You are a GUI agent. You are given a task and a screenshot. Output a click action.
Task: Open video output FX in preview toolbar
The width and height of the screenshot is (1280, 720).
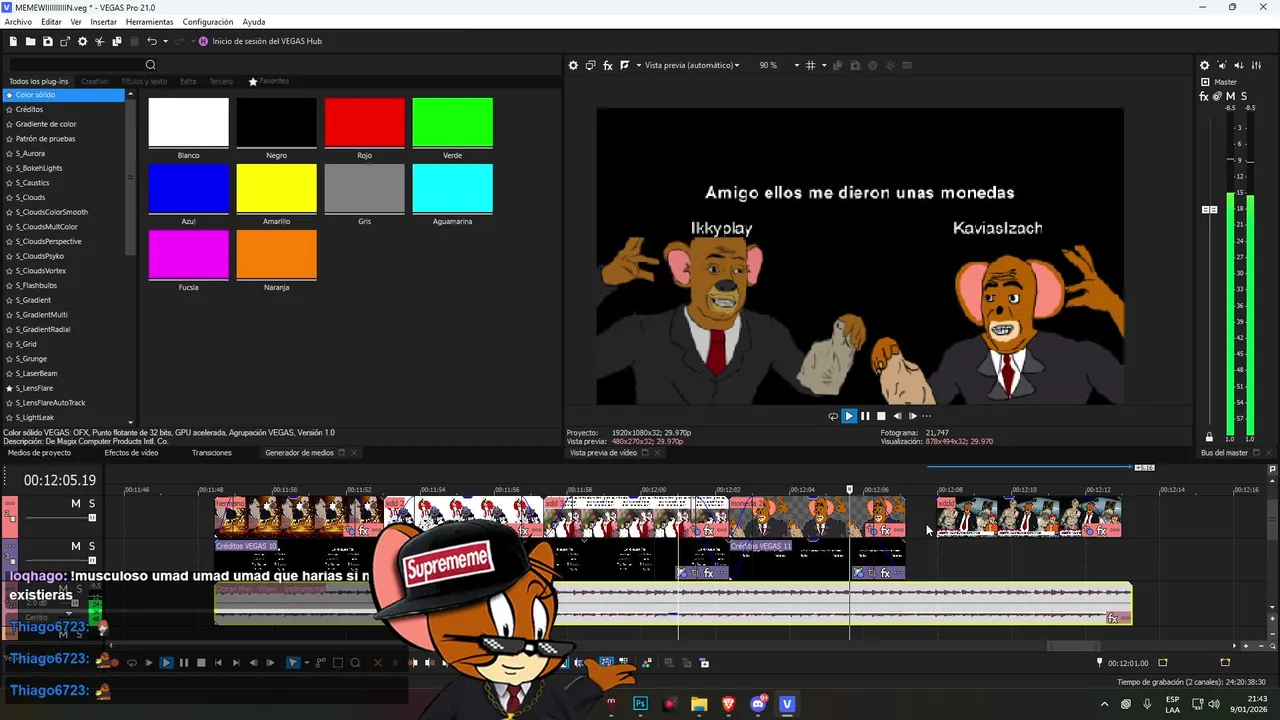(x=607, y=65)
